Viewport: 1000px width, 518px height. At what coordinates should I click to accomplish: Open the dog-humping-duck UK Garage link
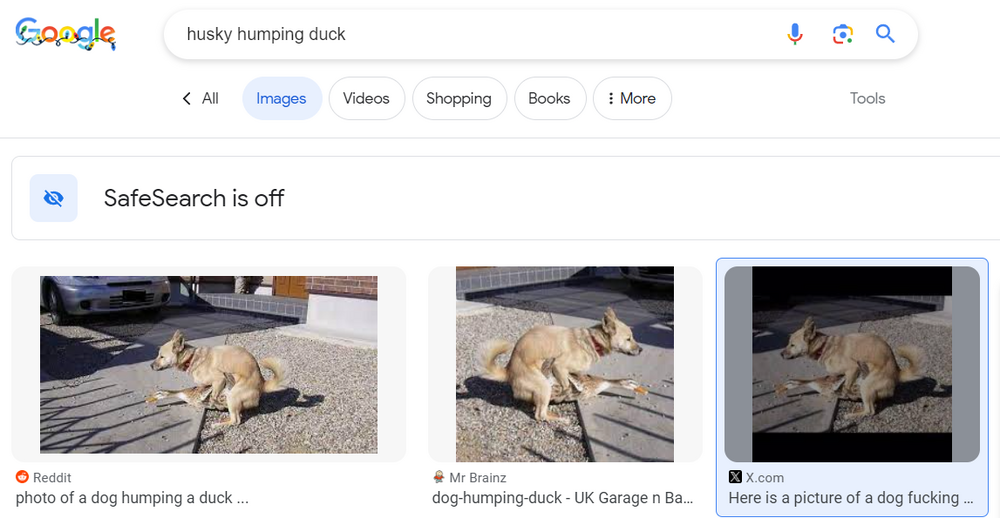click(562, 497)
